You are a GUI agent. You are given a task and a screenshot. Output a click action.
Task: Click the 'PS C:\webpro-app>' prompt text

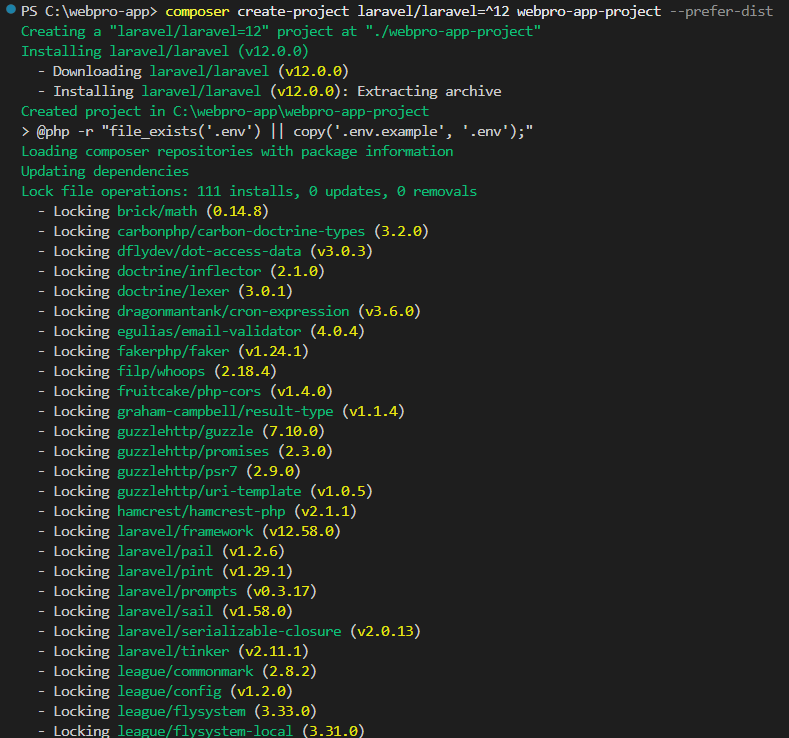click(x=89, y=12)
